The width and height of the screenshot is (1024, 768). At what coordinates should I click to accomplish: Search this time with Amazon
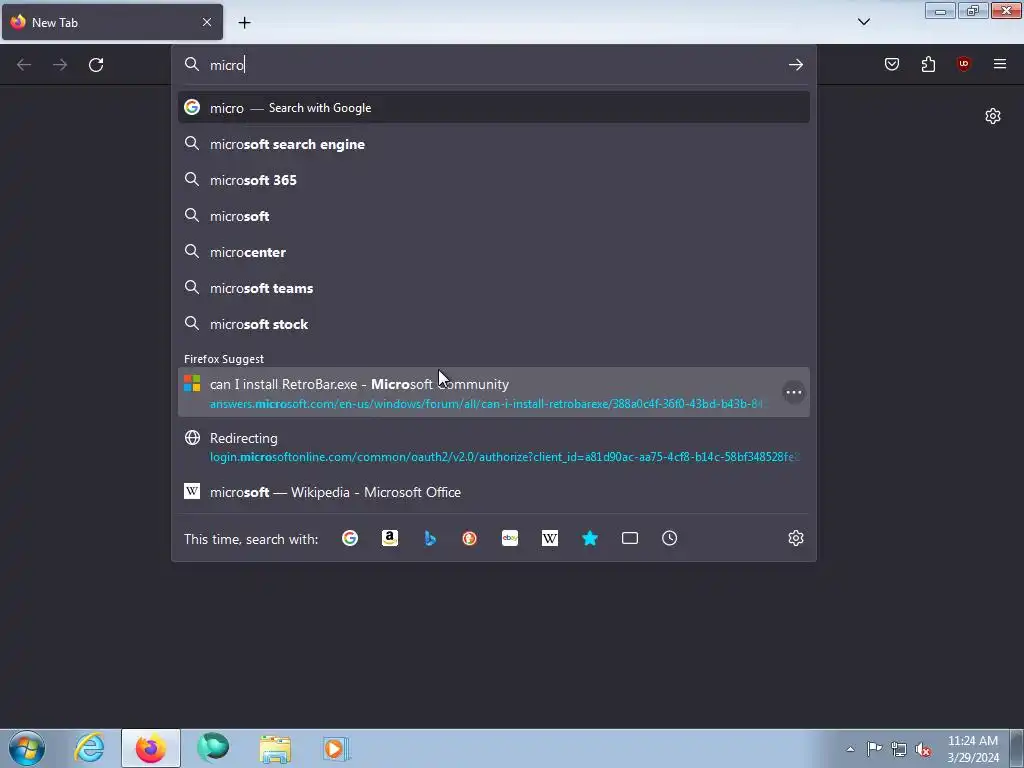pos(390,538)
